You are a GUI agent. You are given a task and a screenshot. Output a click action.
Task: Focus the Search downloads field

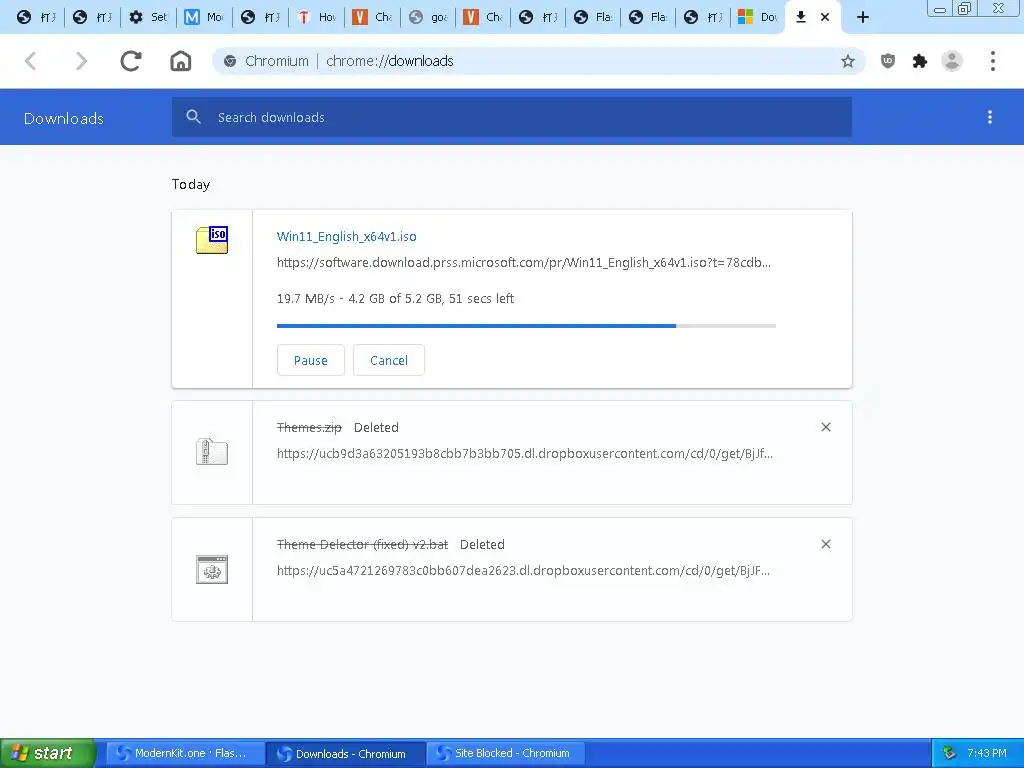click(x=512, y=117)
